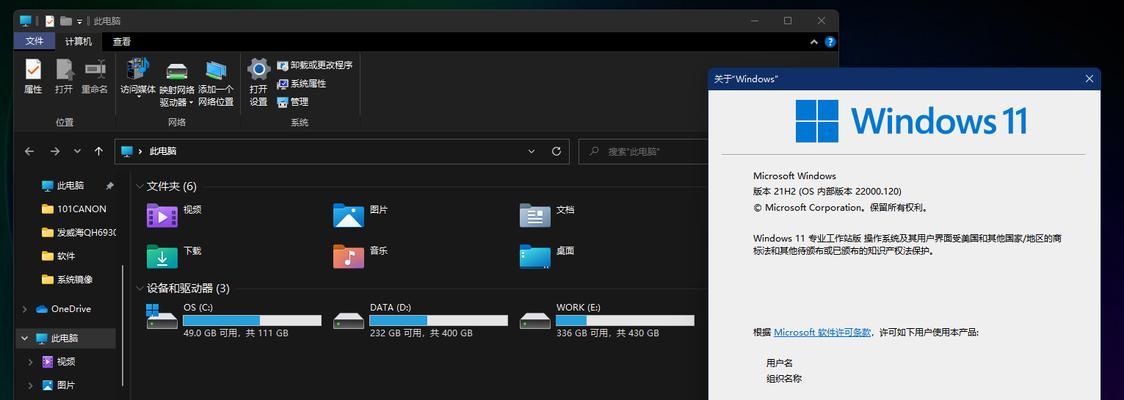This screenshot has height=400, width=1124.
Task: Open the 访问媒体 media access button
Action: tap(138, 79)
